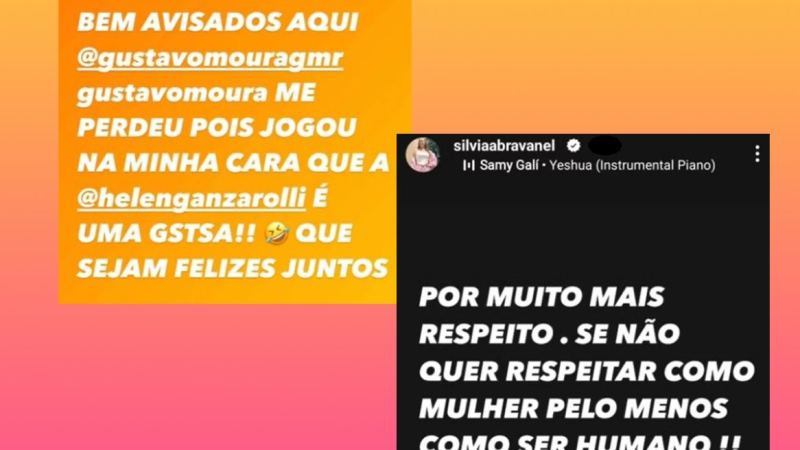This screenshot has width=800, height=450.
Task: Click the rolling laughing emoji
Action: click(x=278, y=234)
